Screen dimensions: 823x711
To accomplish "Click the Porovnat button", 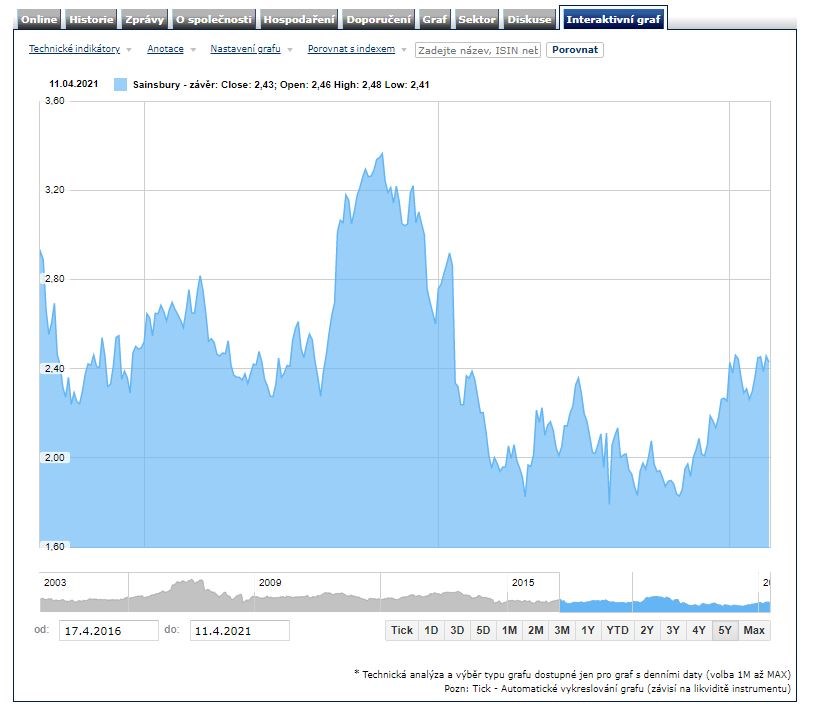I will click(575, 49).
